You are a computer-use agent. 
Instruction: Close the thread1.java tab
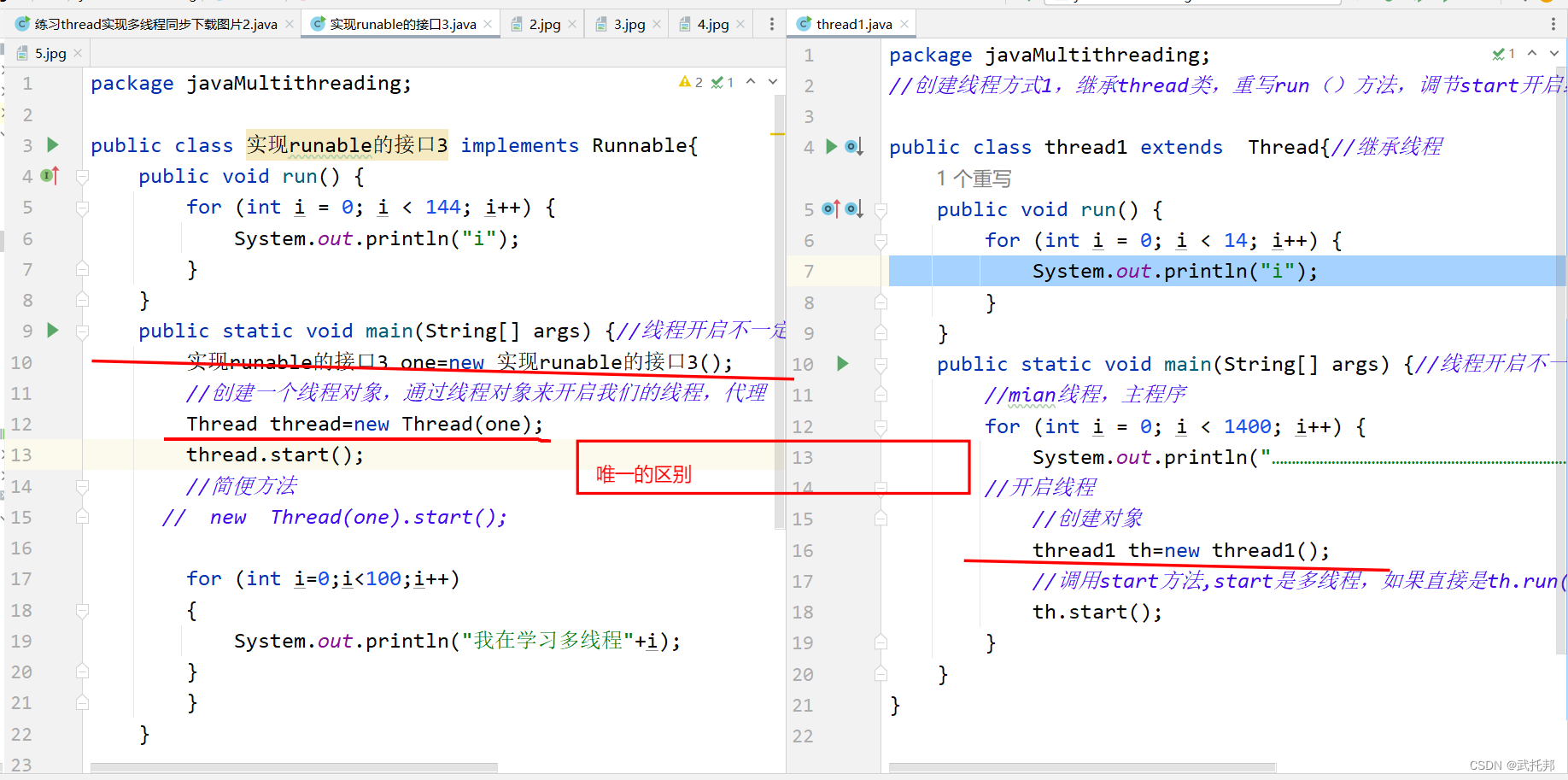(x=904, y=24)
